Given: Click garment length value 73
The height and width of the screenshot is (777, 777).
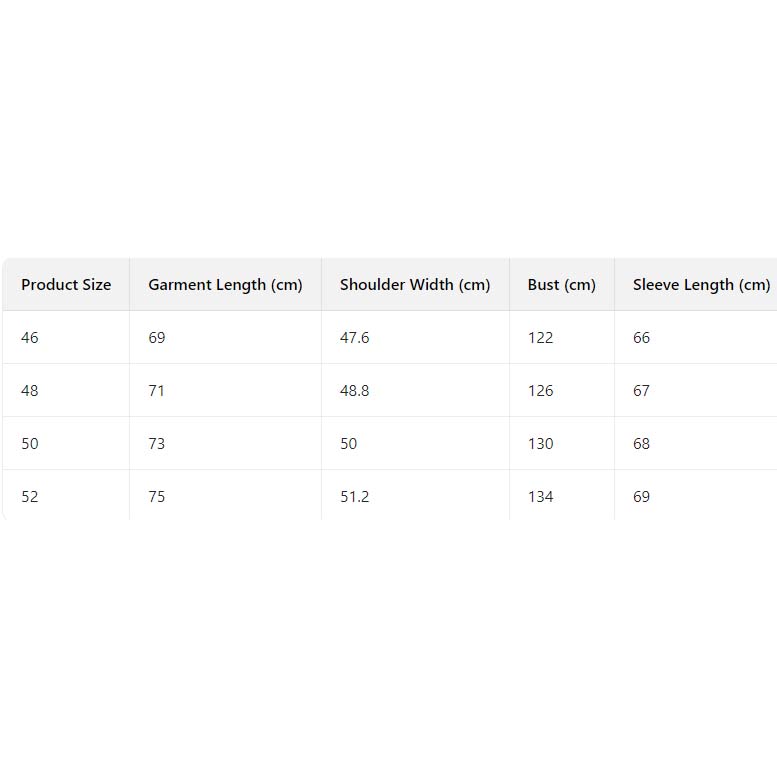Looking at the screenshot, I should click(157, 444).
